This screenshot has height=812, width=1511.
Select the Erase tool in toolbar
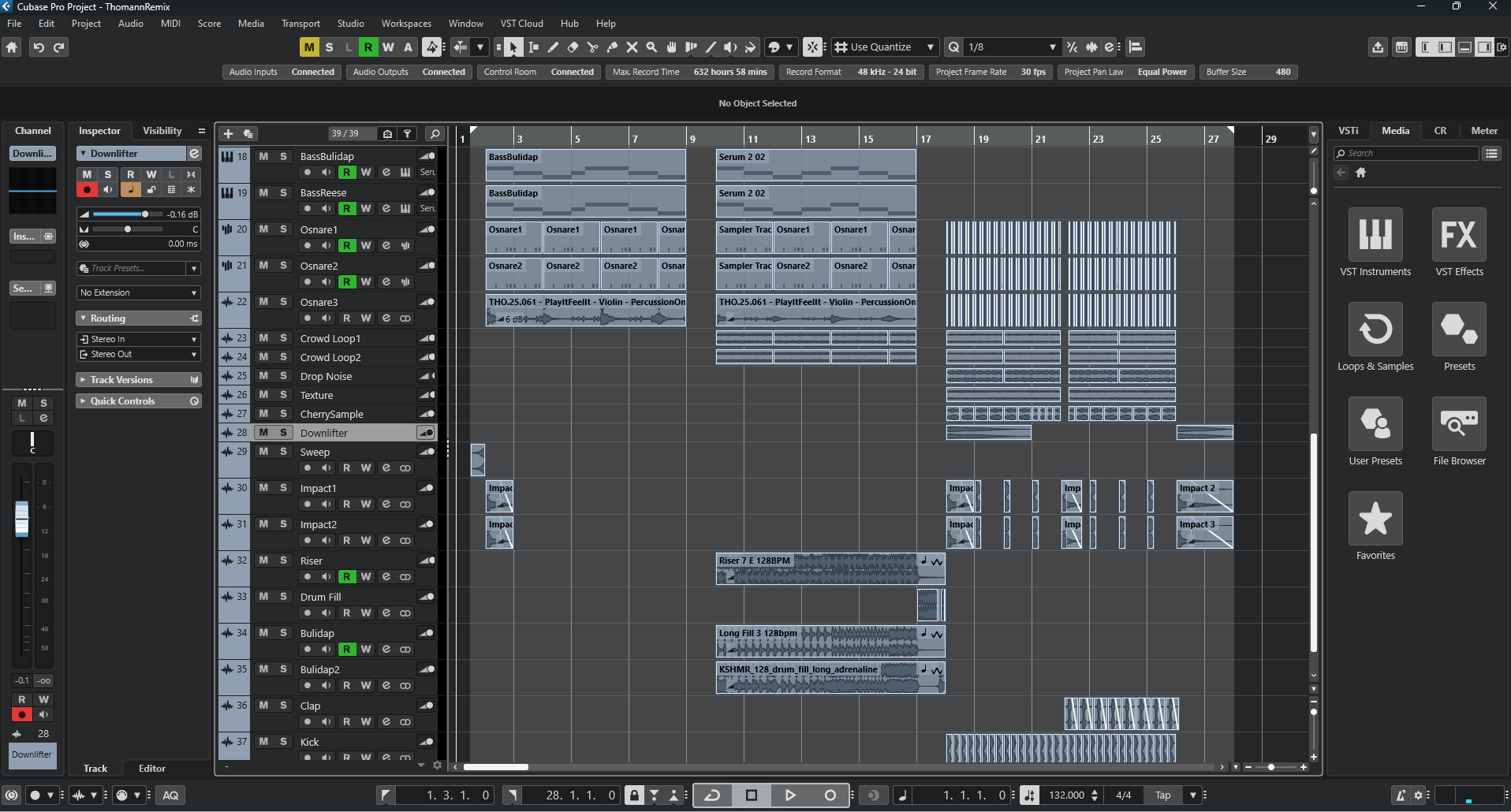tap(573, 47)
